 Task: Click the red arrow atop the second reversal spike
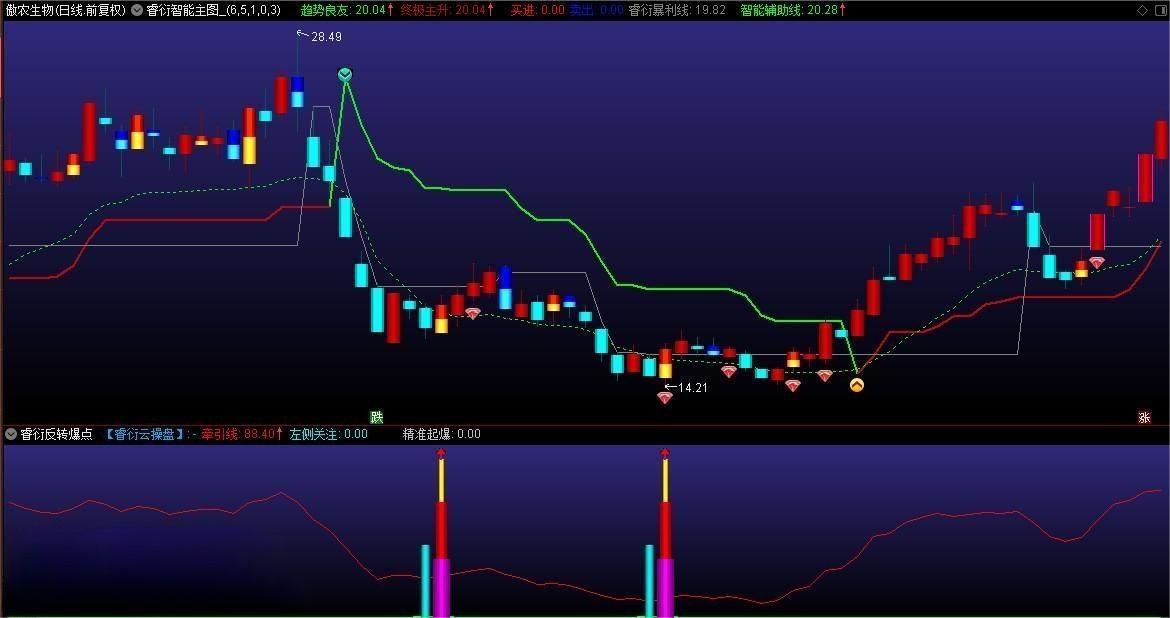pos(666,454)
